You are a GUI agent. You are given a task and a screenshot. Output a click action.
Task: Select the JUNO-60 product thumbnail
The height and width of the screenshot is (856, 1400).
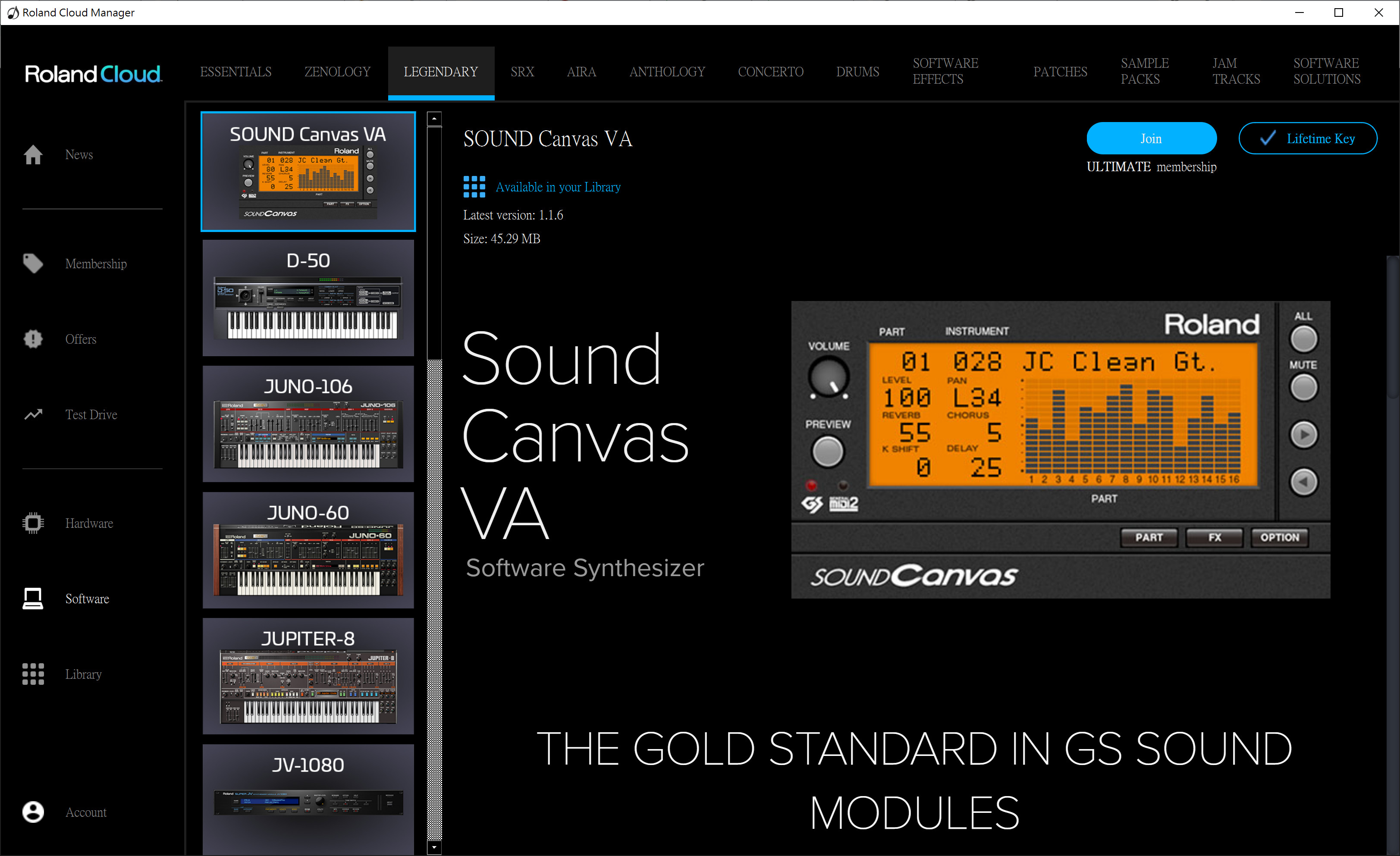308,550
